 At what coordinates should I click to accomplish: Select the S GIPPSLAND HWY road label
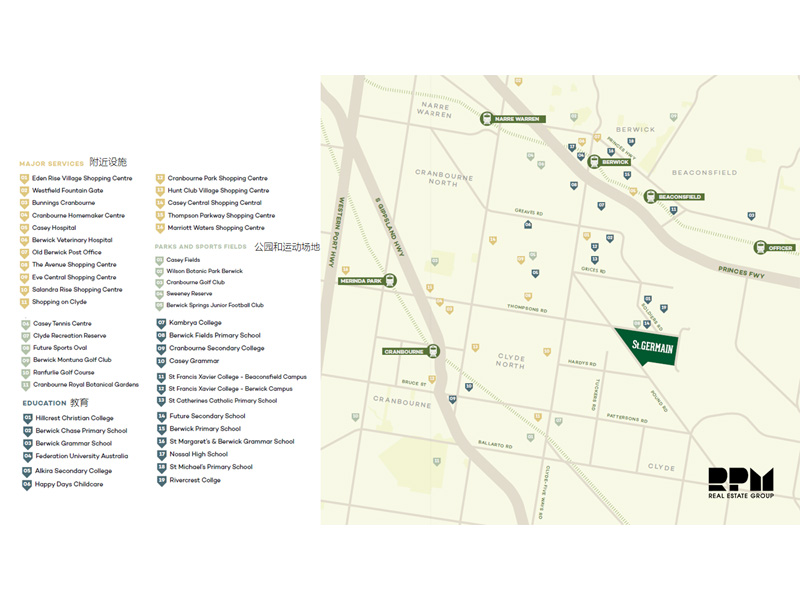[x=389, y=227]
